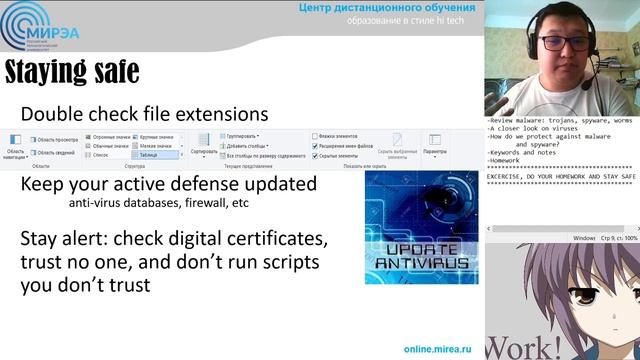The image size is (640, 360).
Task: Click 'anti-virus databases, firewall, etc' text
Action: pos(159,203)
